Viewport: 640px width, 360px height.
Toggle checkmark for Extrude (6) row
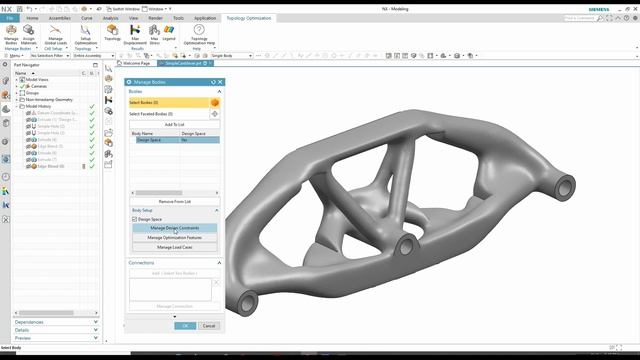click(x=92, y=153)
